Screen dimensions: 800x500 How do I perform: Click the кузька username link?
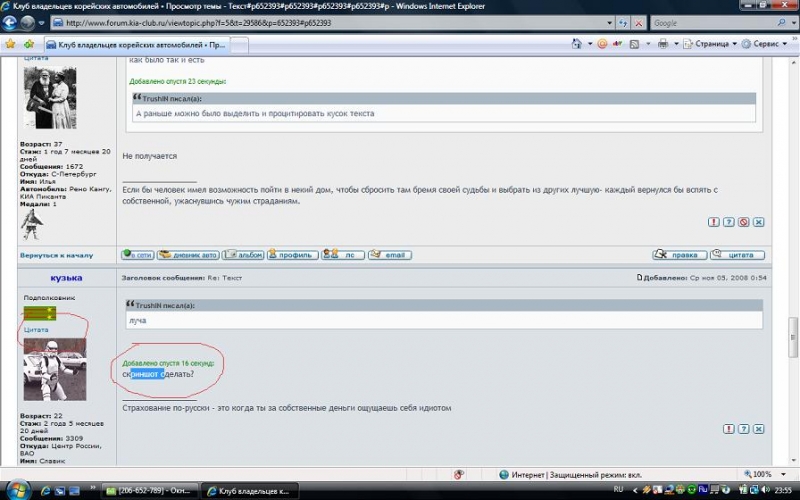point(65,277)
